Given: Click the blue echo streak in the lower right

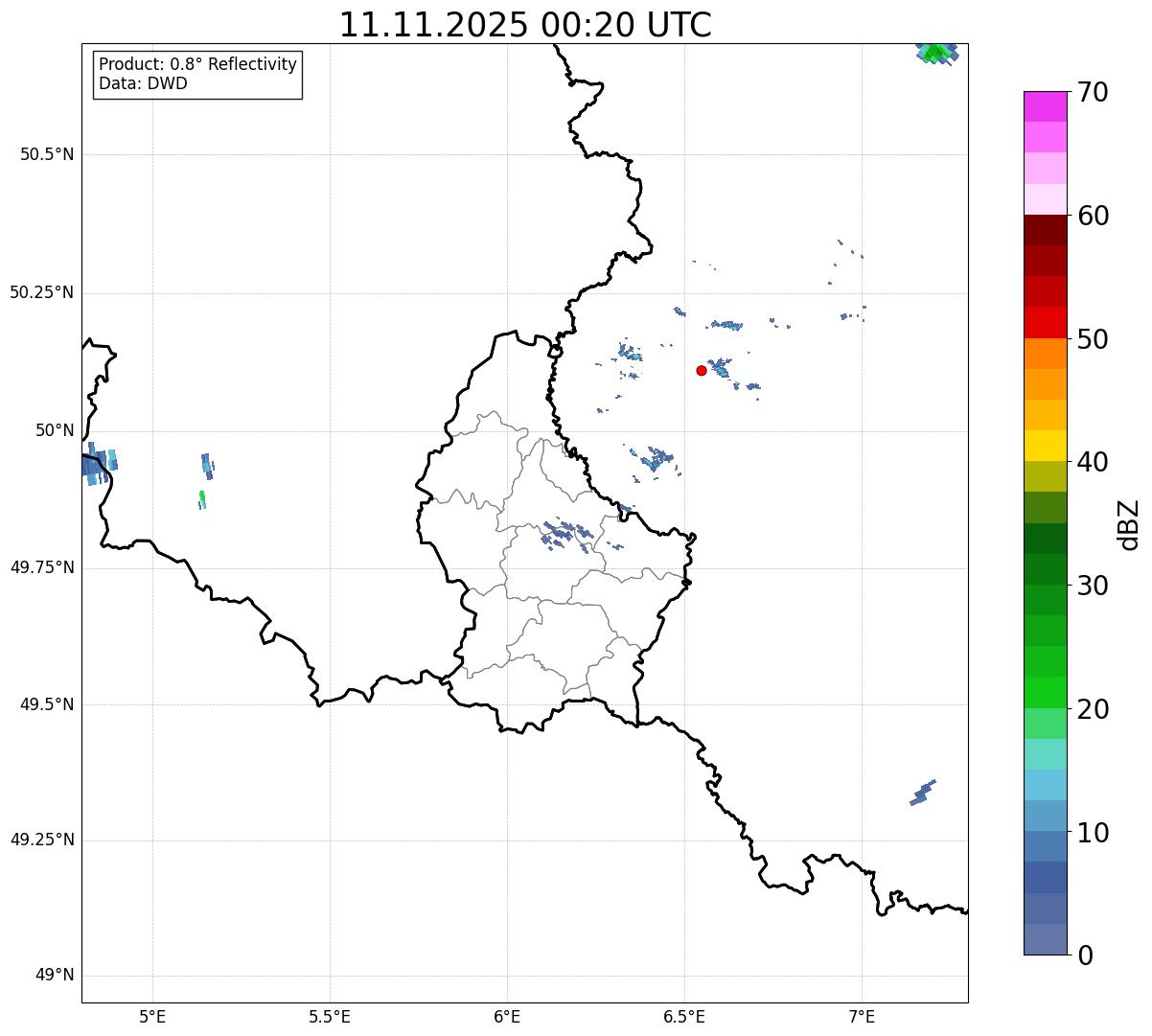Looking at the screenshot, I should pos(922,793).
